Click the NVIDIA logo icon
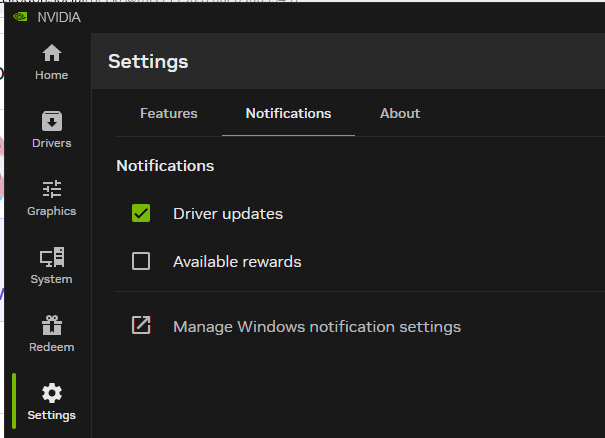 pos(20,17)
